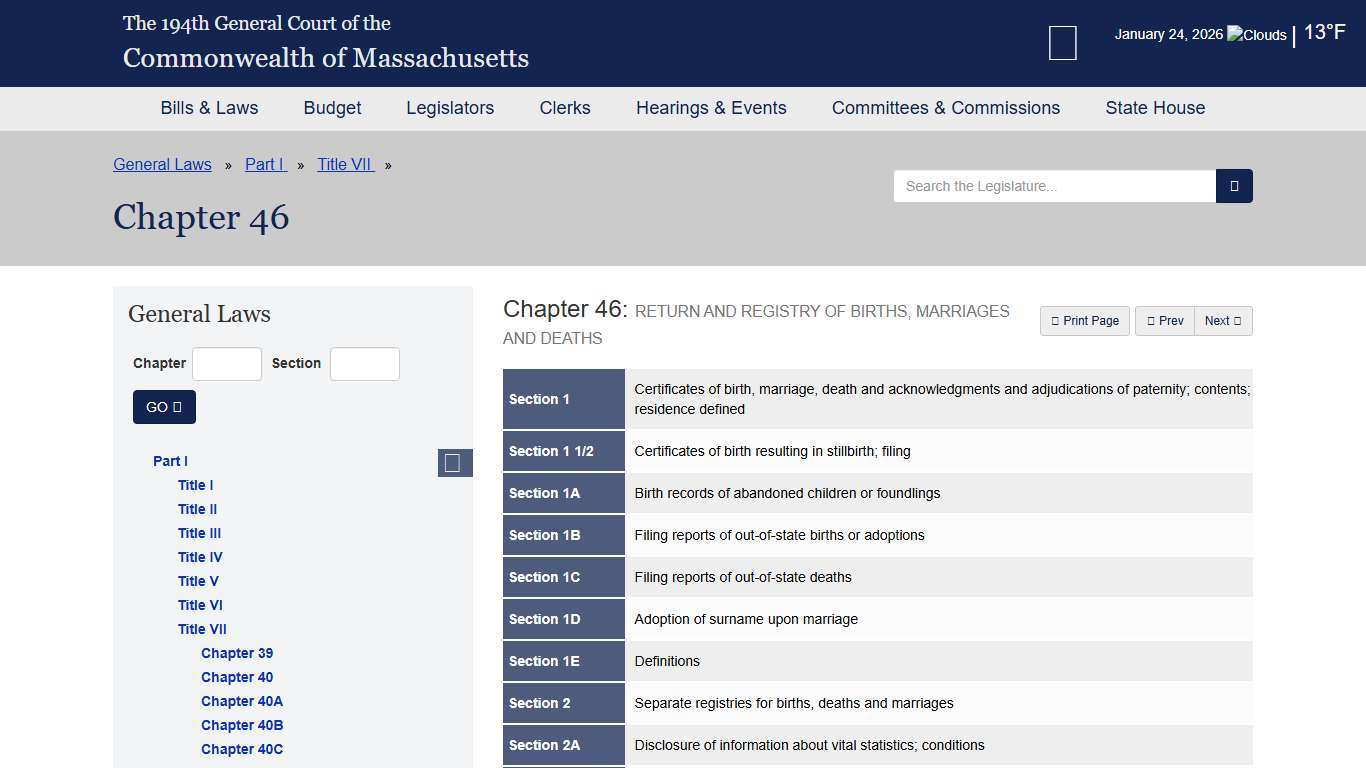Click the Section number input field
Screen dimensions: 1366x768
point(365,364)
